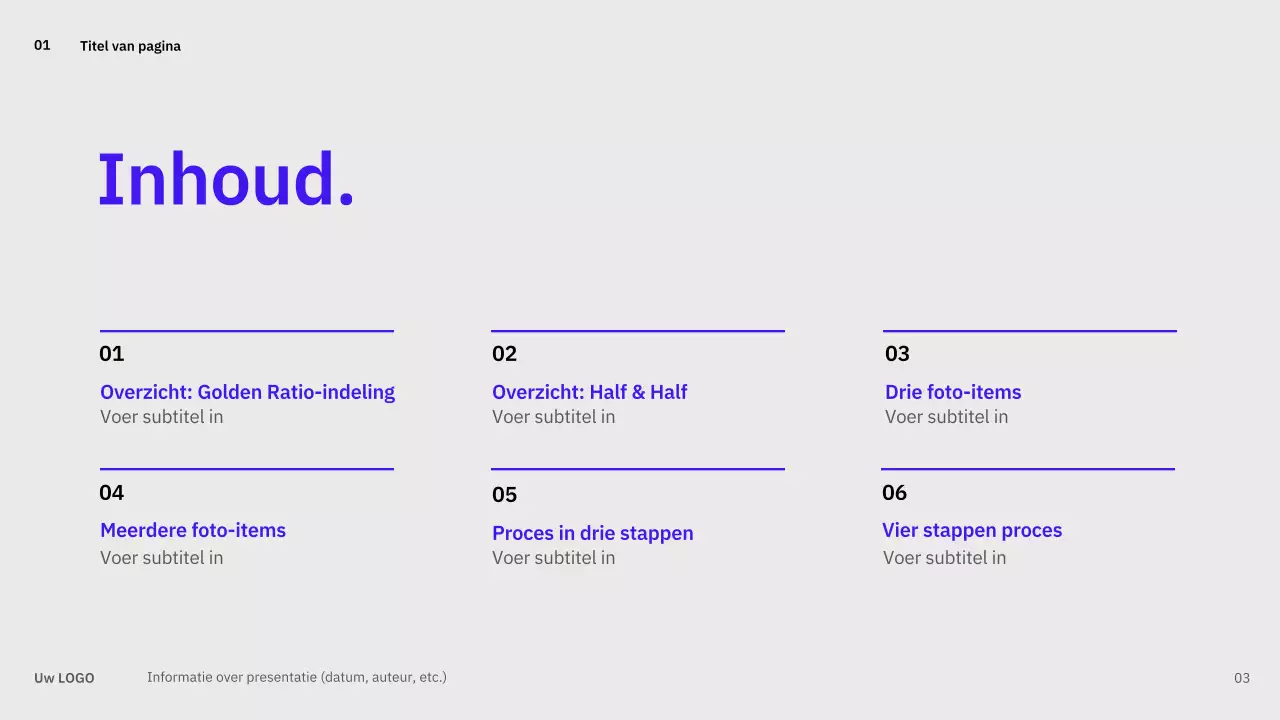Go to 'Drie foto-items' section
This screenshot has height=720, width=1280.
952,392
